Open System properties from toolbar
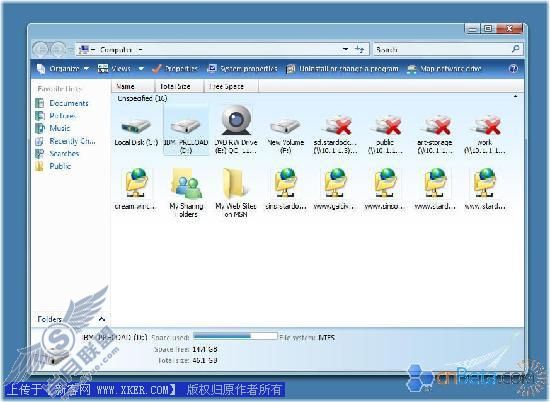 (x=242, y=69)
